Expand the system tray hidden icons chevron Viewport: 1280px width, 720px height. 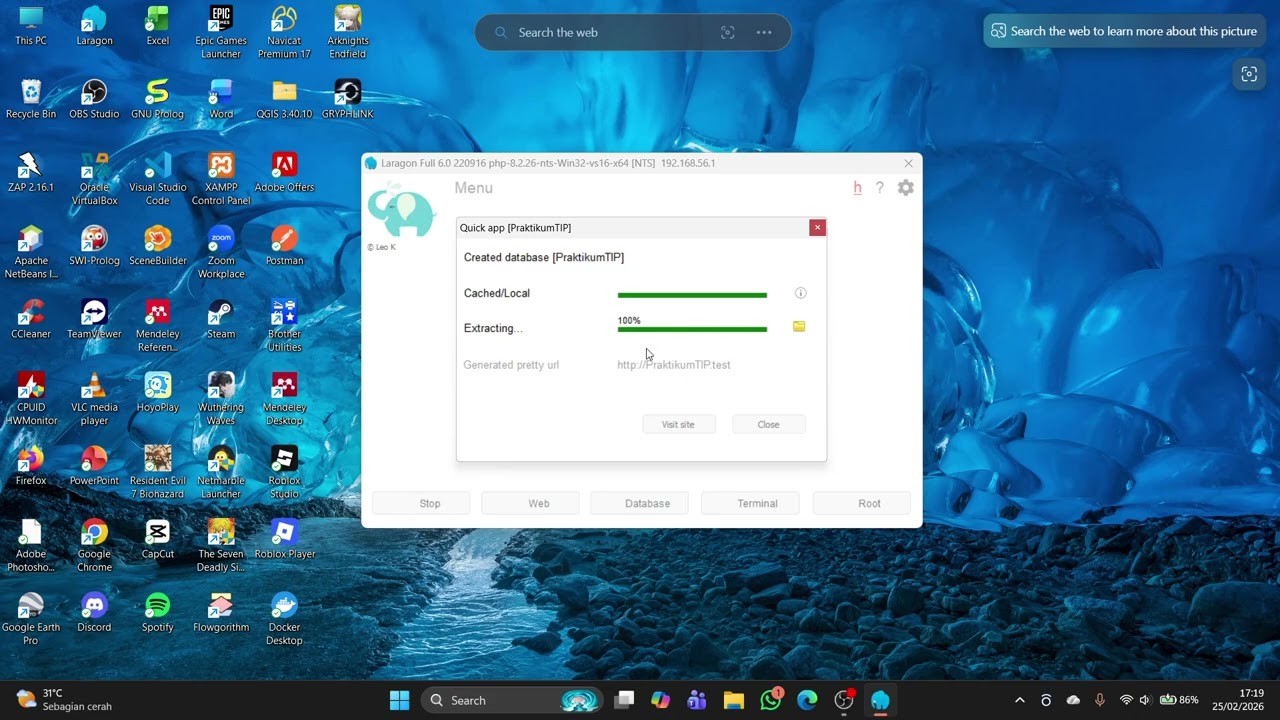point(1019,700)
